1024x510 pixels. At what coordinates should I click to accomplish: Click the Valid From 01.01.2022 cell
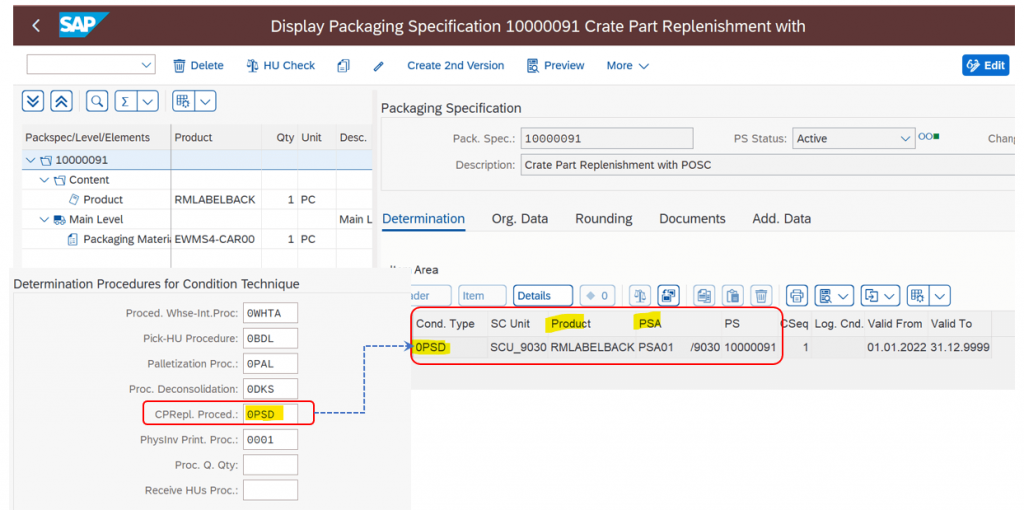coord(897,347)
